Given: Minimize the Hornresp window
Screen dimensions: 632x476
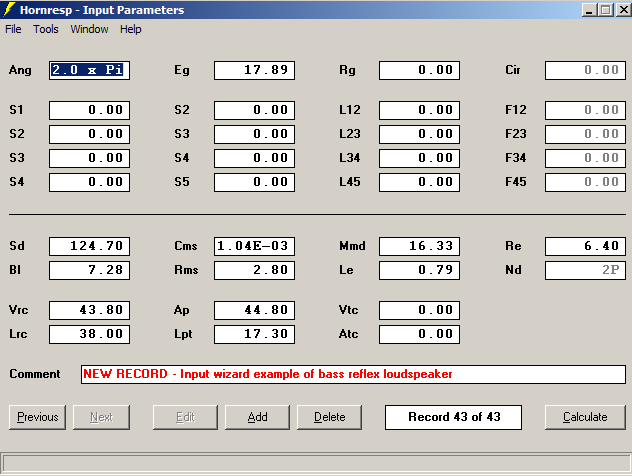Looking at the screenshot, I should coord(589,10).
